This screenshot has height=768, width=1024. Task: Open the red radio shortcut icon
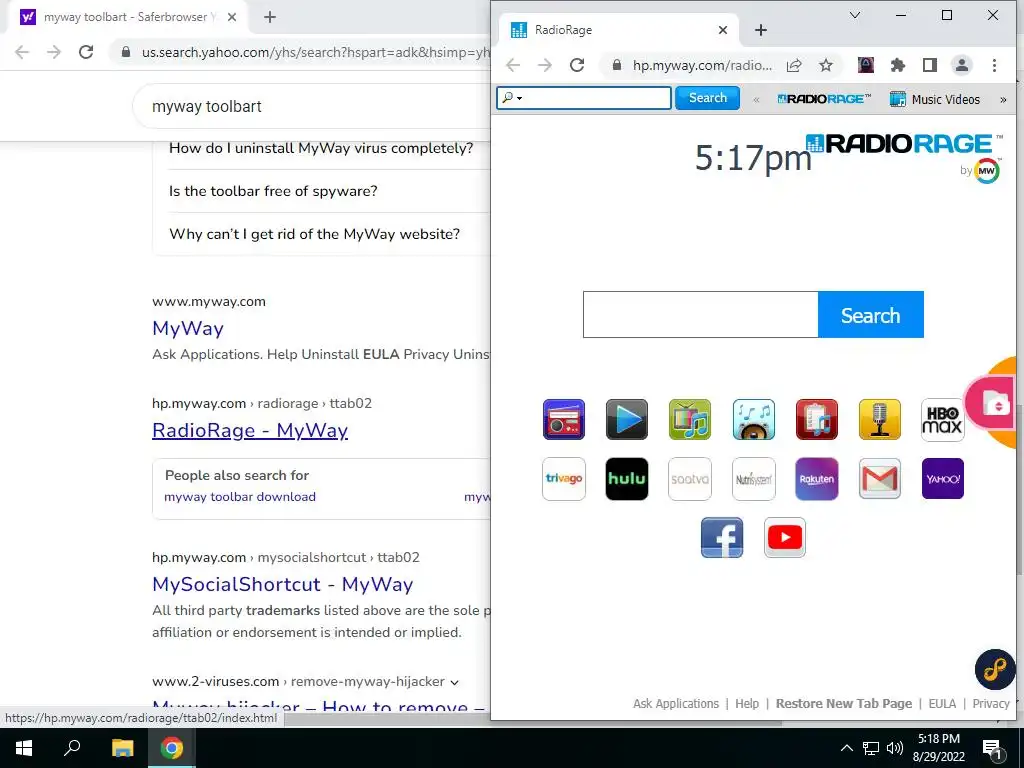pyautogui.click(x=564, y=419)
